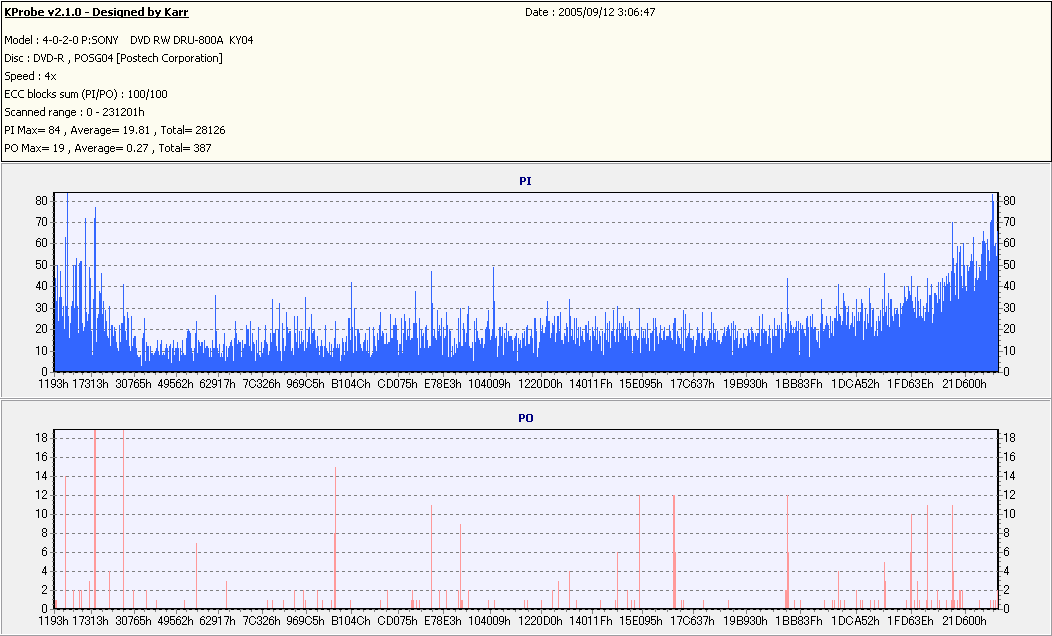
Task: Click PI chart x-axis label 104009h
Action: tap(489, 384)
